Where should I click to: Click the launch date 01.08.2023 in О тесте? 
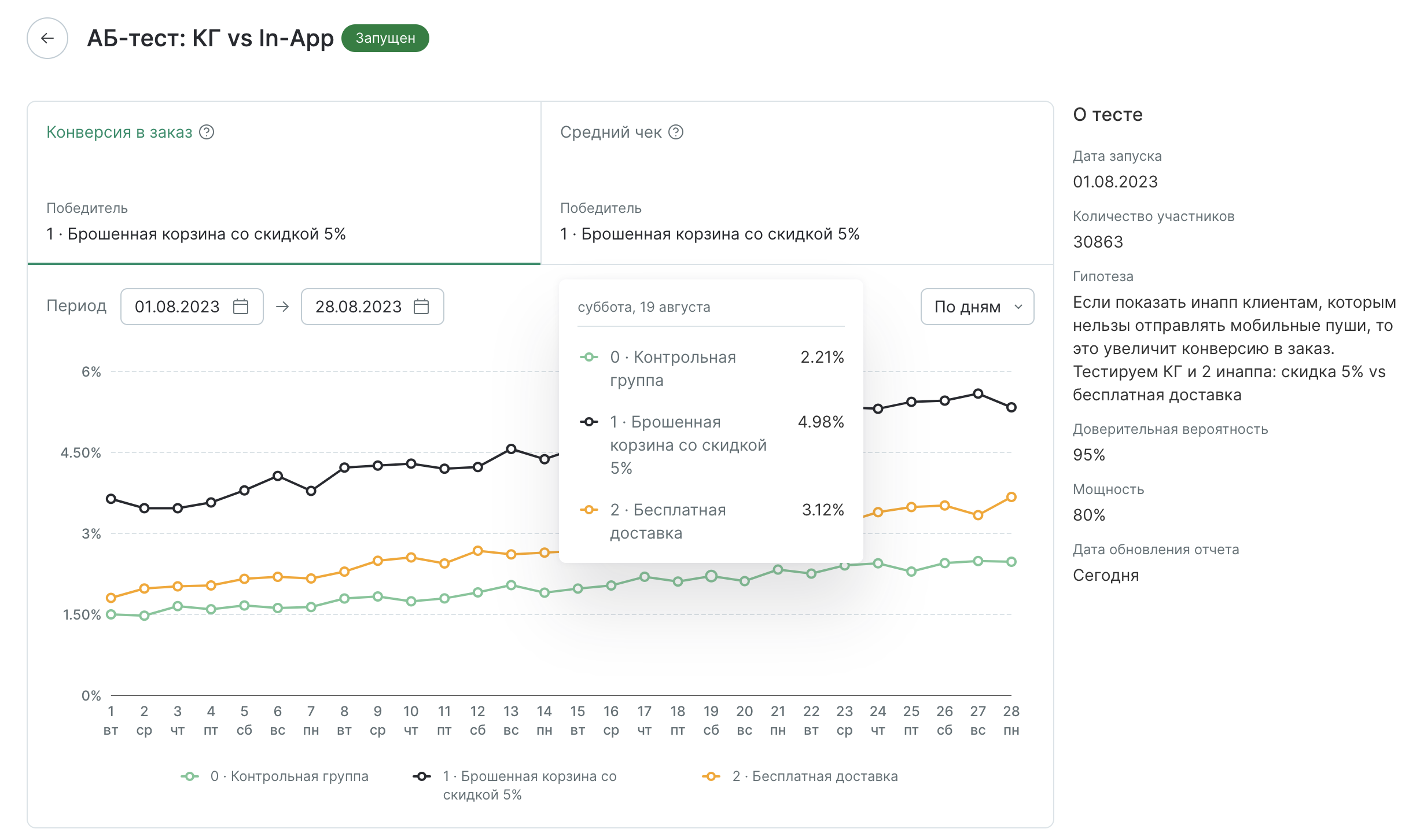1116,182
